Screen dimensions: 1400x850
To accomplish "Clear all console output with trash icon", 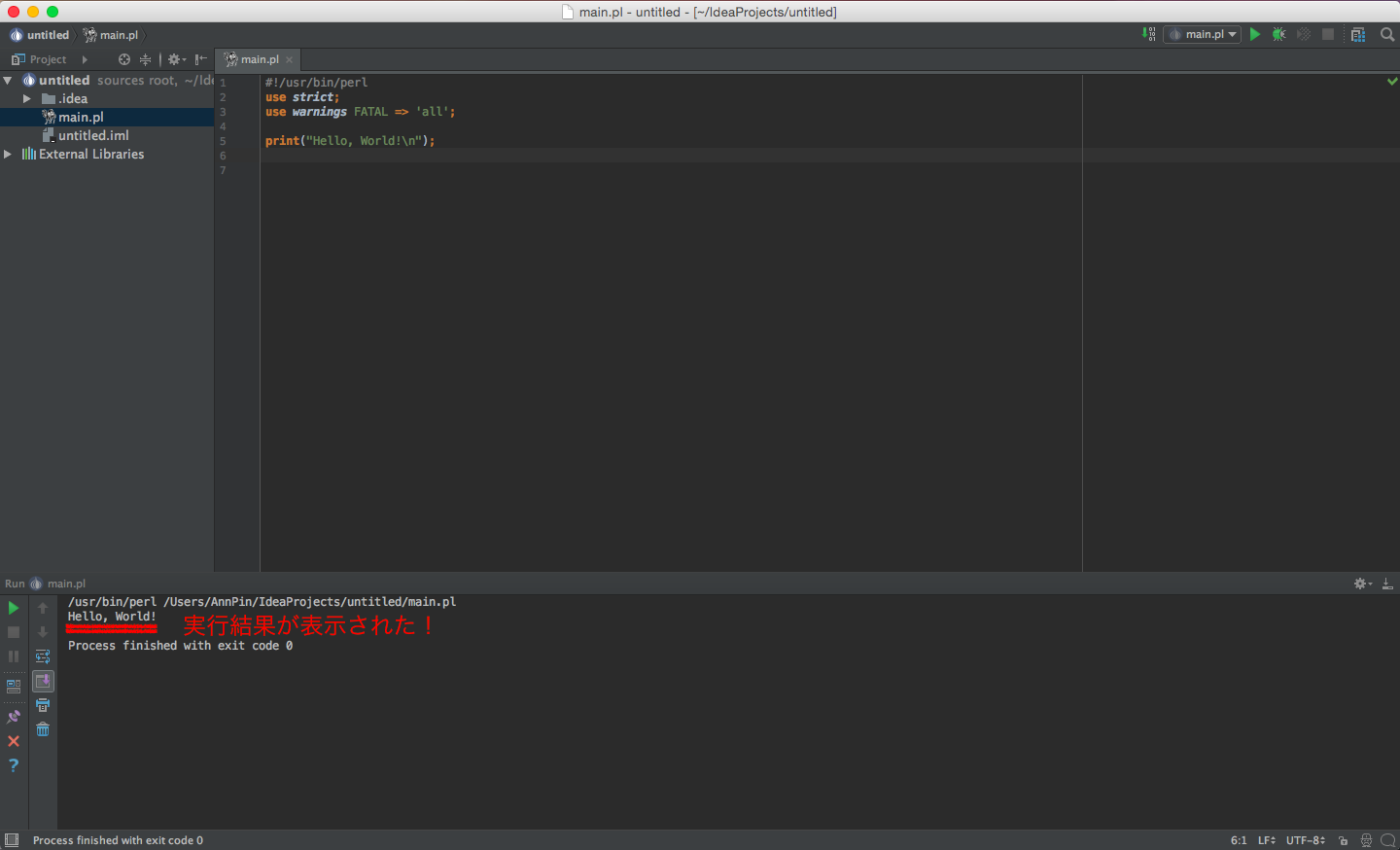I will (43, 729).
